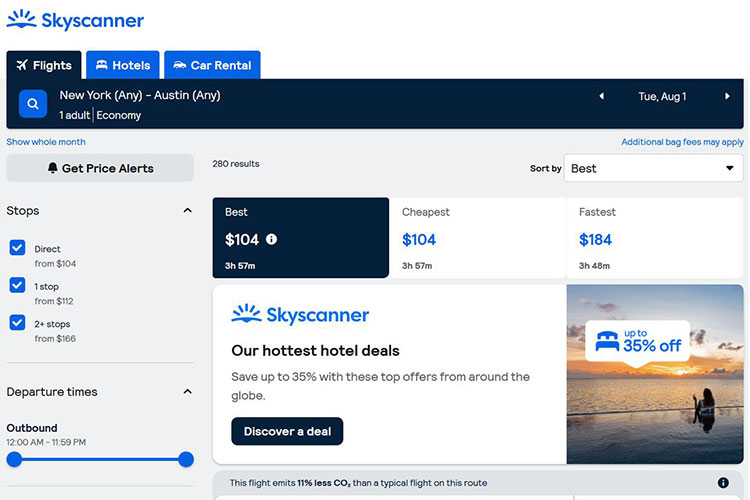The image size is (750, 500).
Task: Click the hotel bed 35% off badge
Action: click(638, 341)
